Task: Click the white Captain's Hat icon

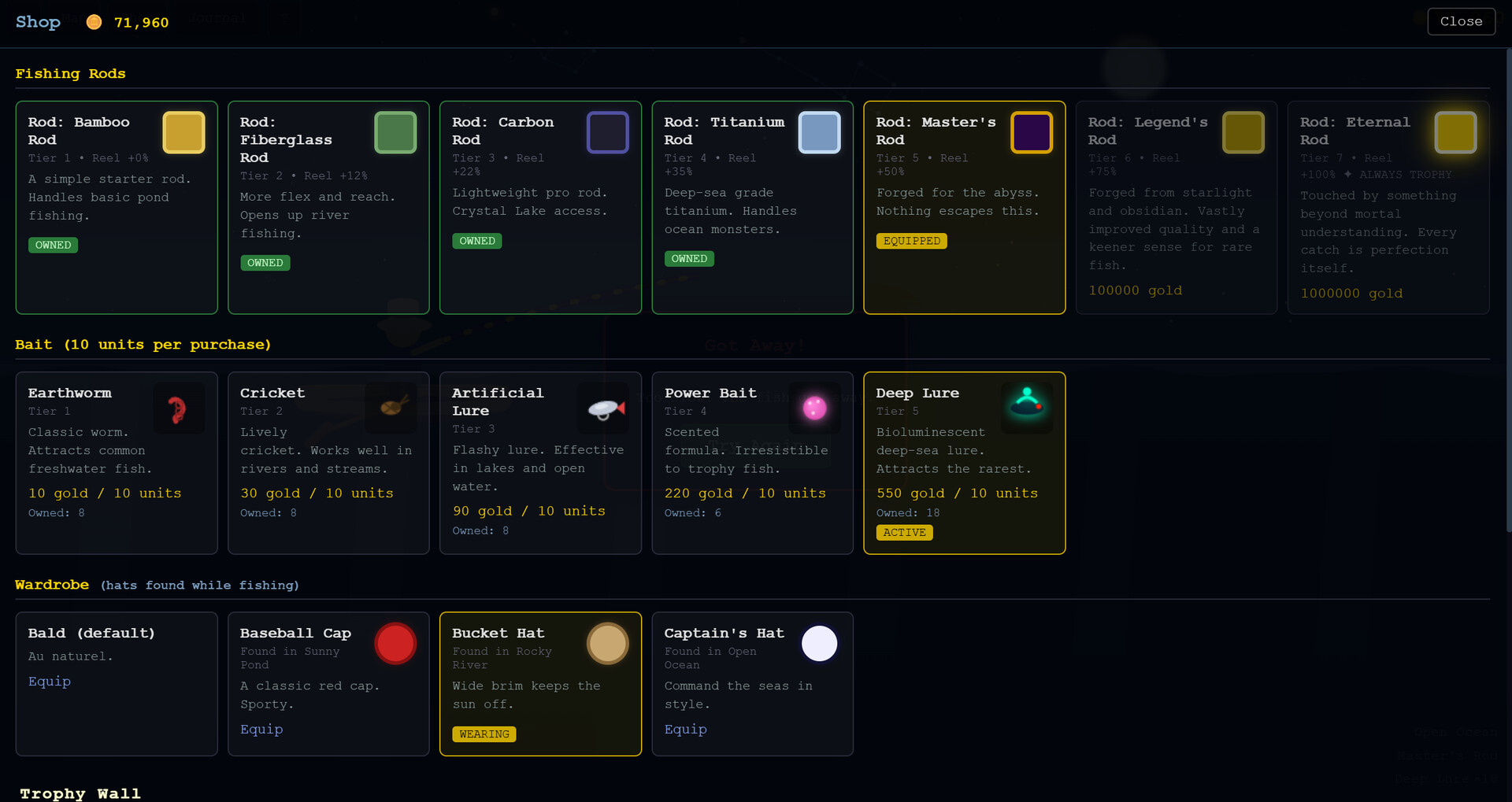Action: pyautogui.click(x=819, y=644)
